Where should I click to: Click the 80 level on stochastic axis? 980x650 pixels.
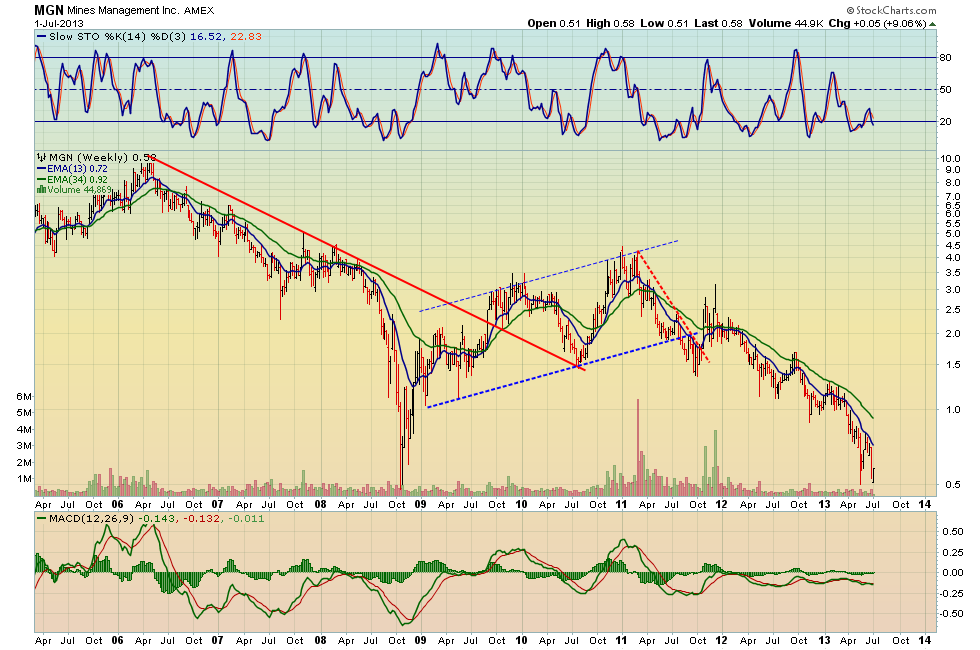point(946,58)
